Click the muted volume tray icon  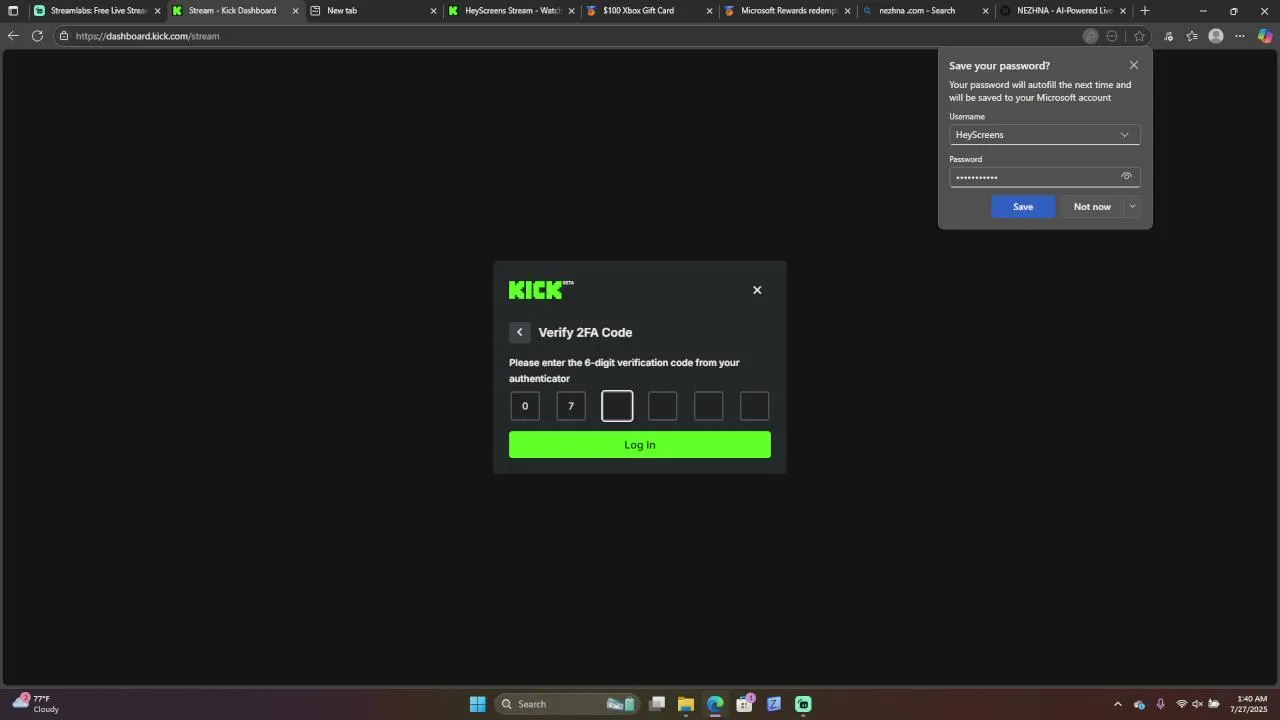tap(1198, 704)
